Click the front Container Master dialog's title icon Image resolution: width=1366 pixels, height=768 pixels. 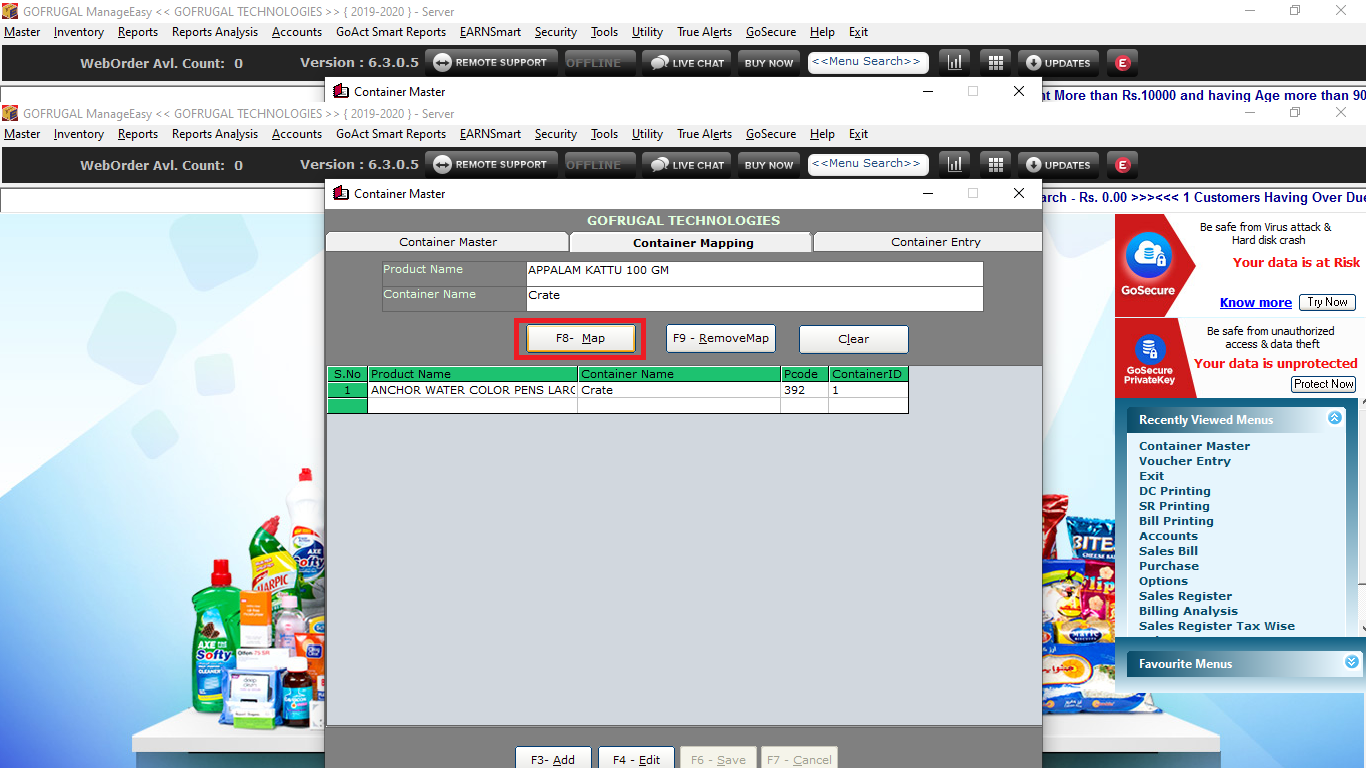click(341, 193)
